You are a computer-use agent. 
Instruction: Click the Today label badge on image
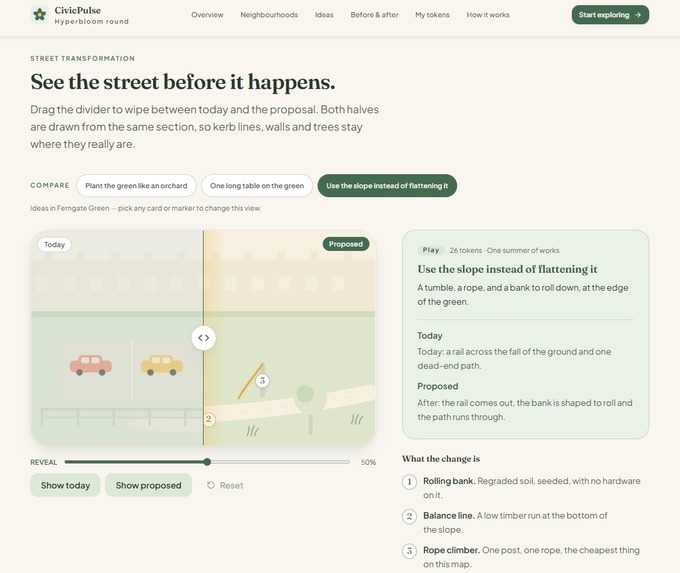point(54,244)
